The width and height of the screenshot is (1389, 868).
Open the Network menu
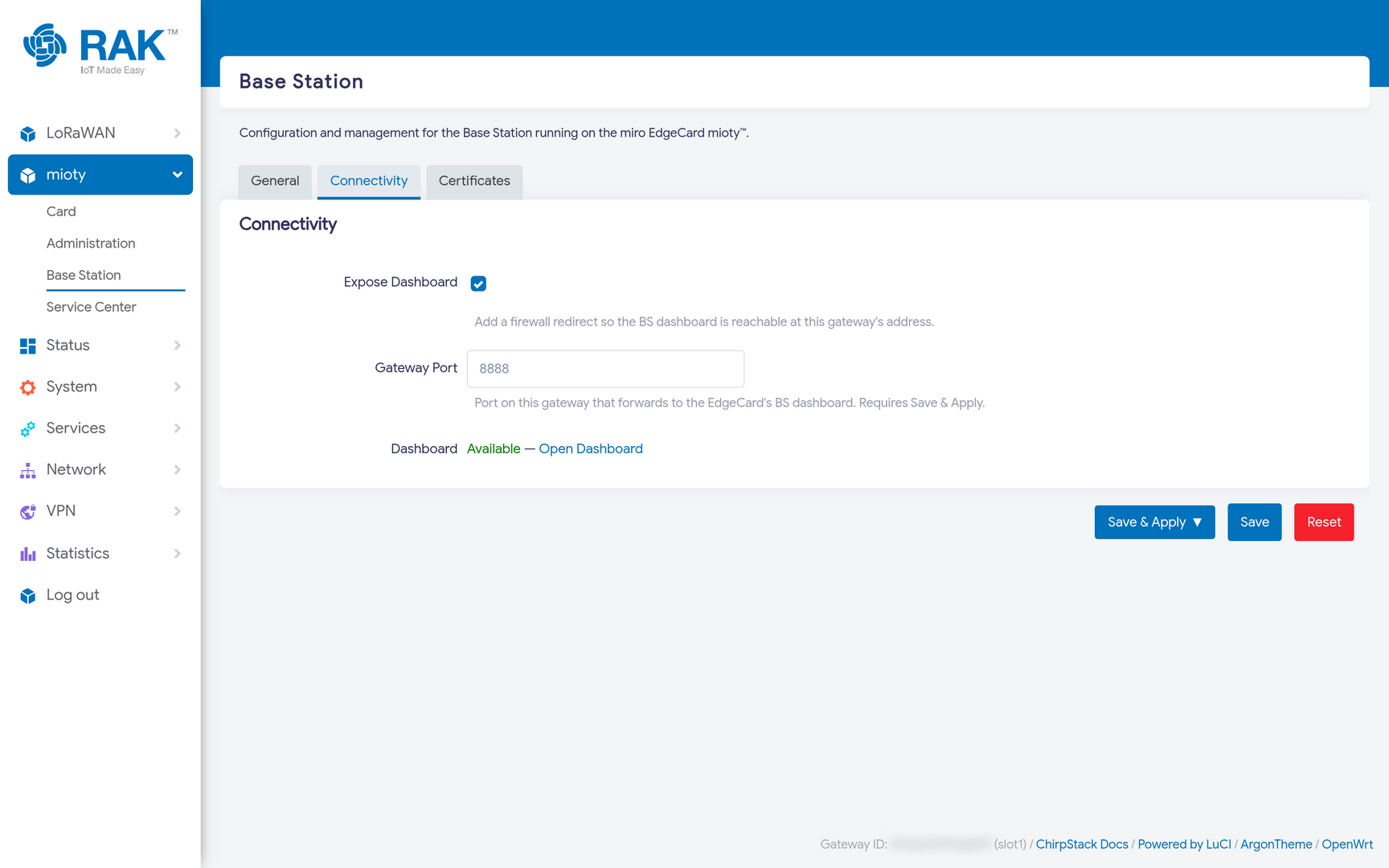pyautogui.click(x=100, y=470)
